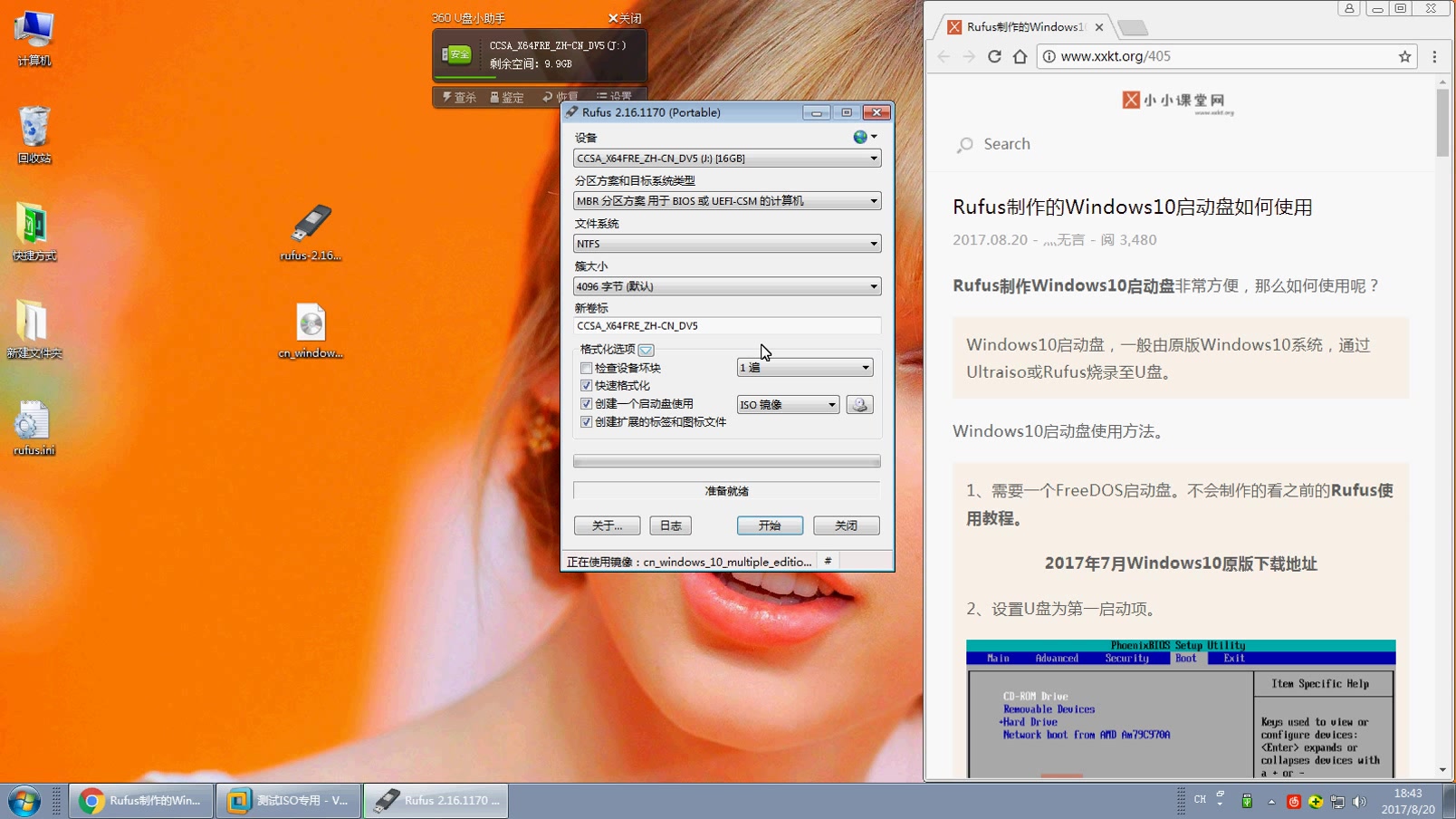
Task: Open the 设备 device dropdown
Action: pos(727,159)
